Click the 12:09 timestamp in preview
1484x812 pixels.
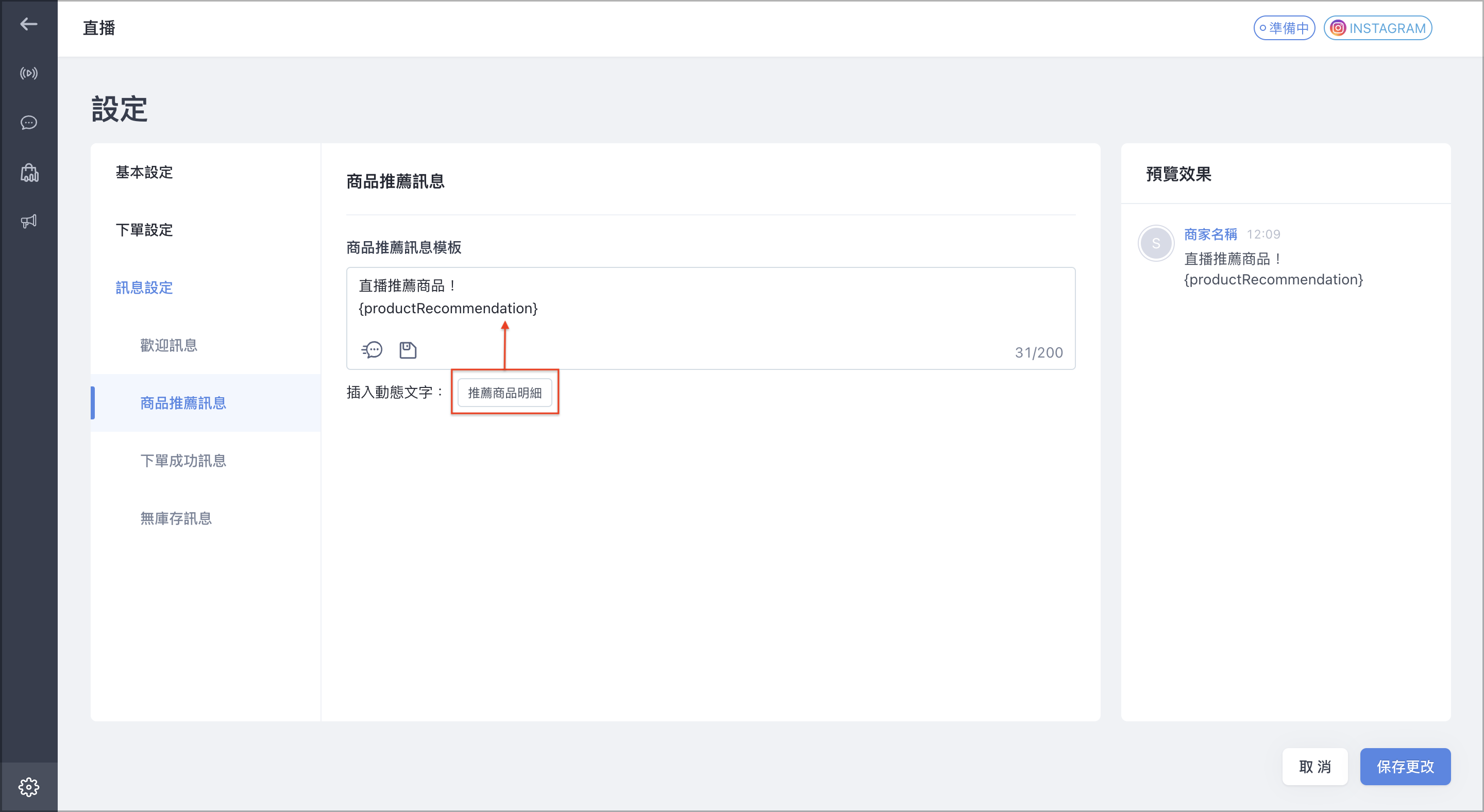[1263, 234]
